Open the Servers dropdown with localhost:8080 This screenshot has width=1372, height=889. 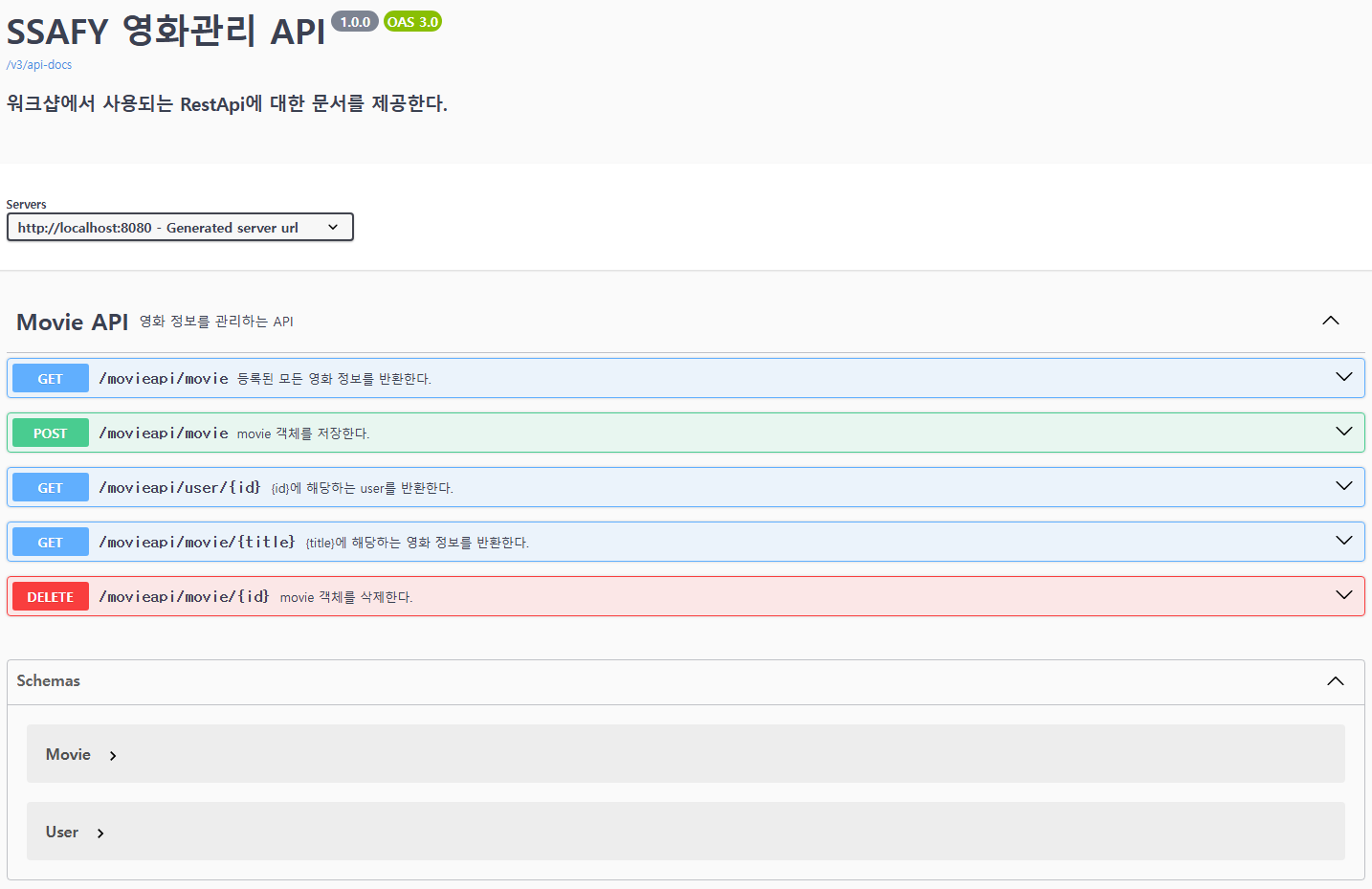point(180,227)
